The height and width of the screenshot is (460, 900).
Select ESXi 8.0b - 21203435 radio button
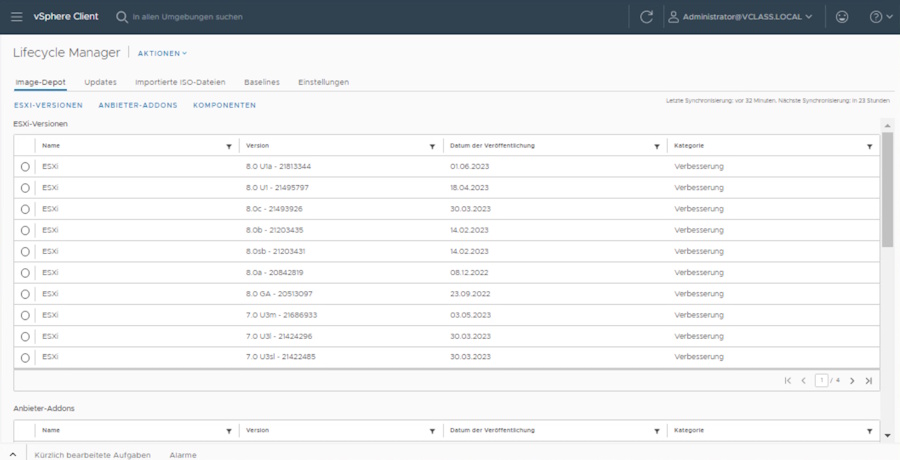(25, 230)
